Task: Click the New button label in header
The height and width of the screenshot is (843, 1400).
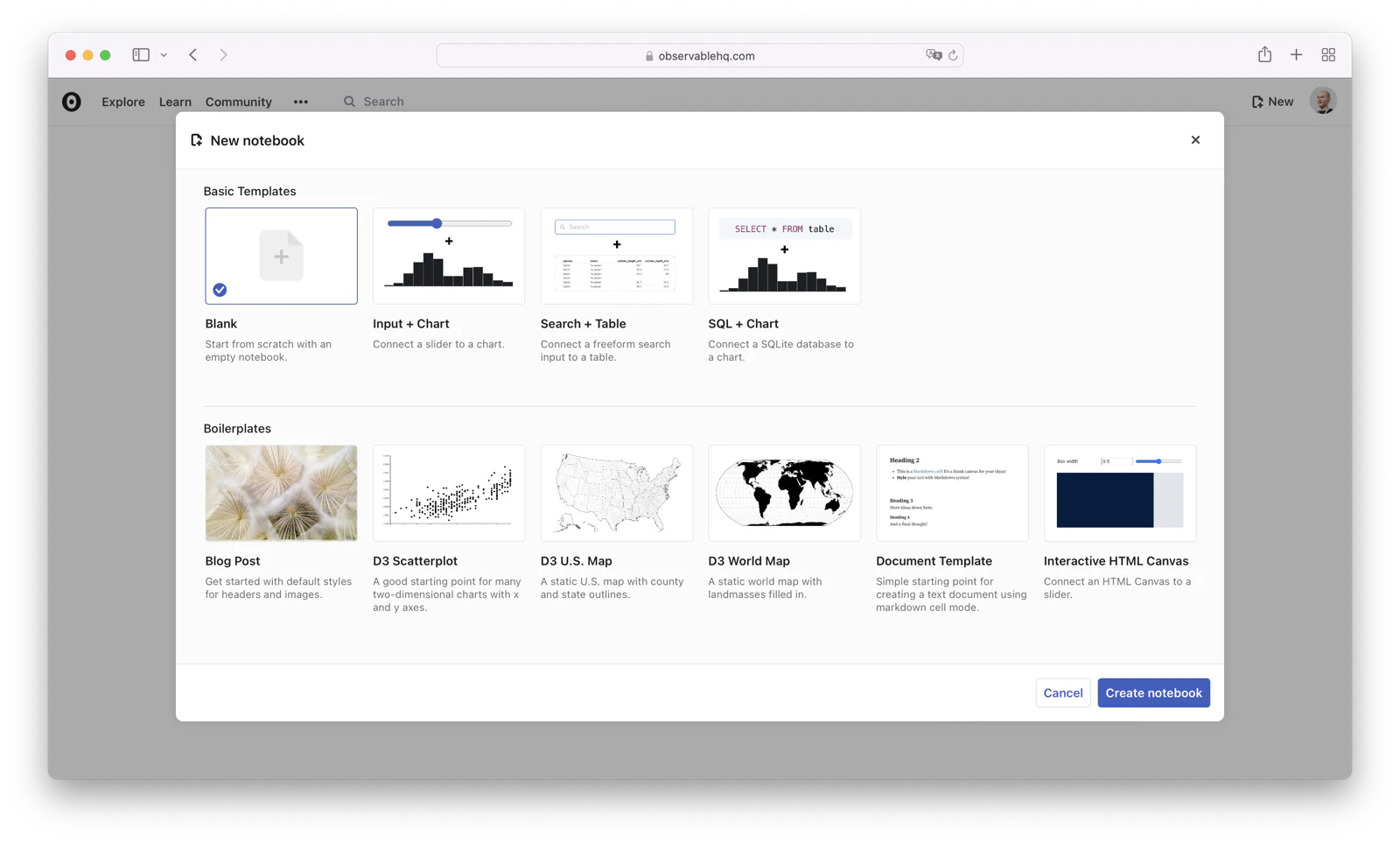Action: pos(1280,102)
